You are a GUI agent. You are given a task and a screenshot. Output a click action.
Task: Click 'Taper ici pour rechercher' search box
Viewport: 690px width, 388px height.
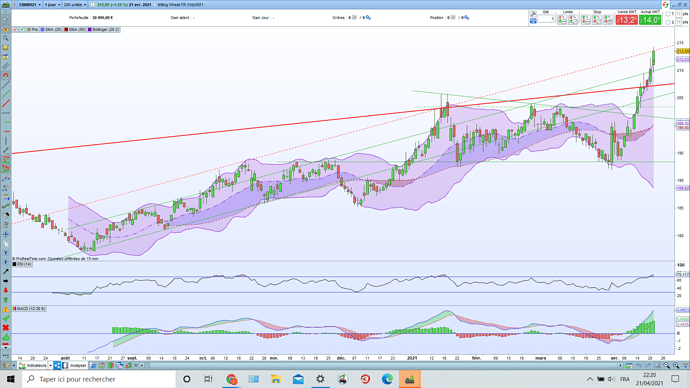99,379
